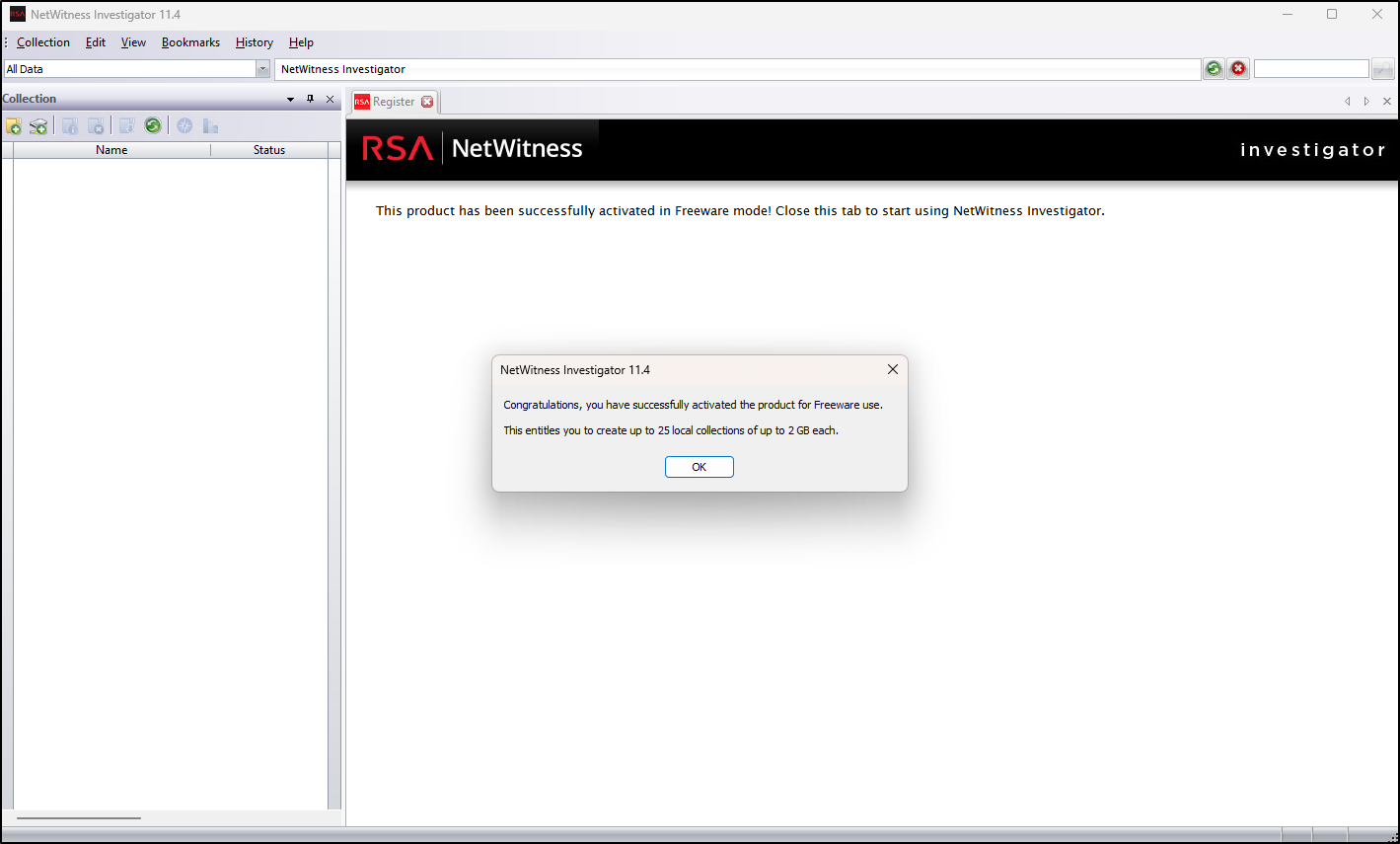Close the Register tab with its red X

click(x=427, y=102)
